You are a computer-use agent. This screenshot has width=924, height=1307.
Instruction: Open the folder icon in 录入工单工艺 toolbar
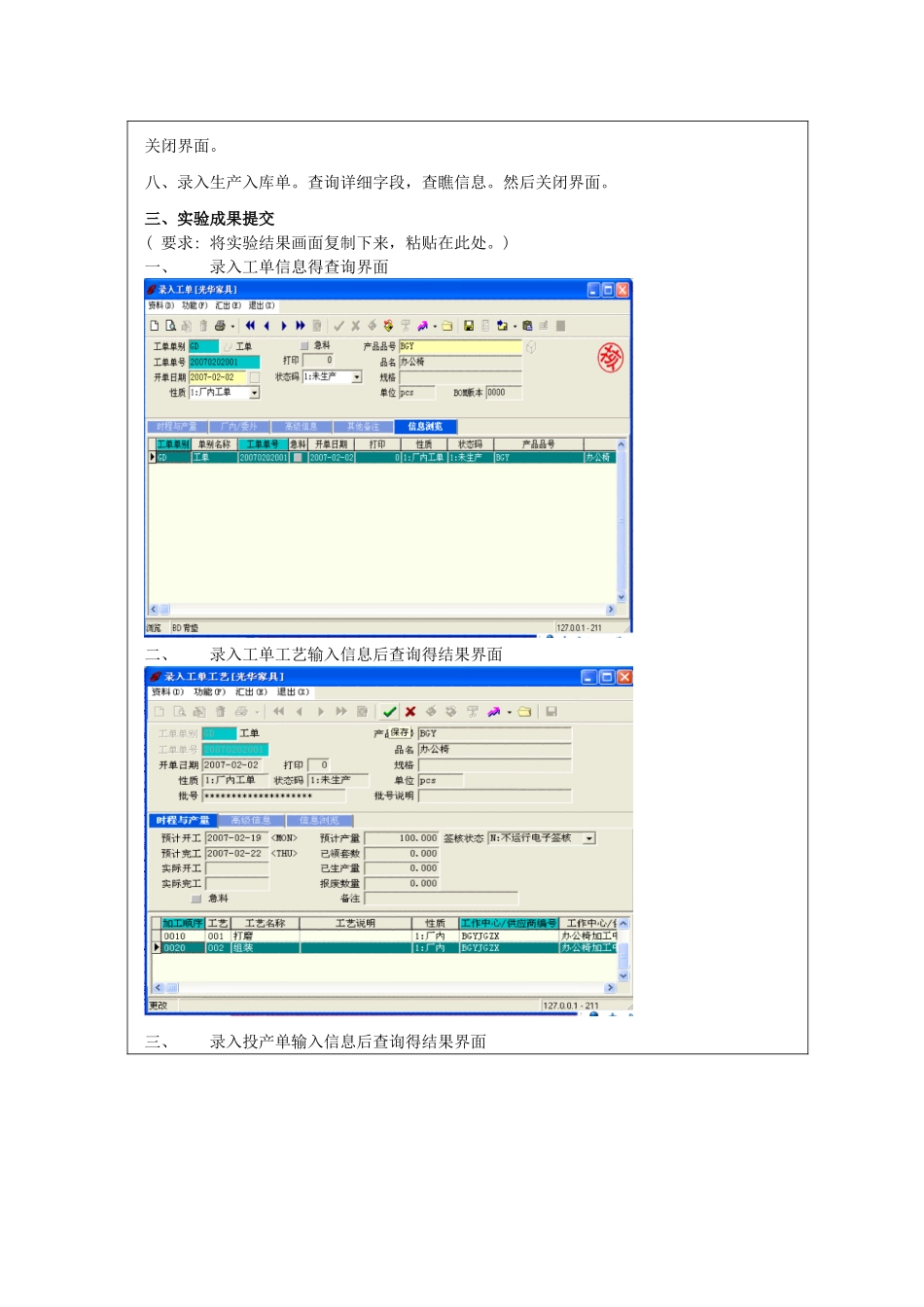[524, 712]
